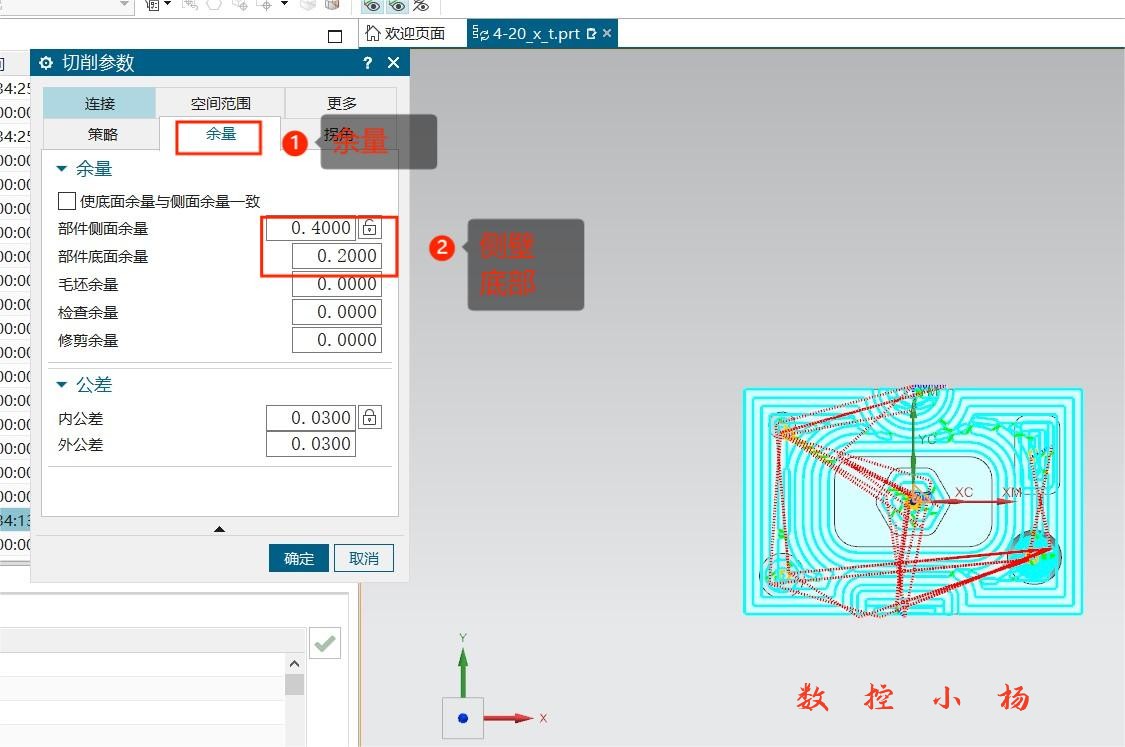
Task: Open help for 切削参数 dialog
Action: [367, 63]
